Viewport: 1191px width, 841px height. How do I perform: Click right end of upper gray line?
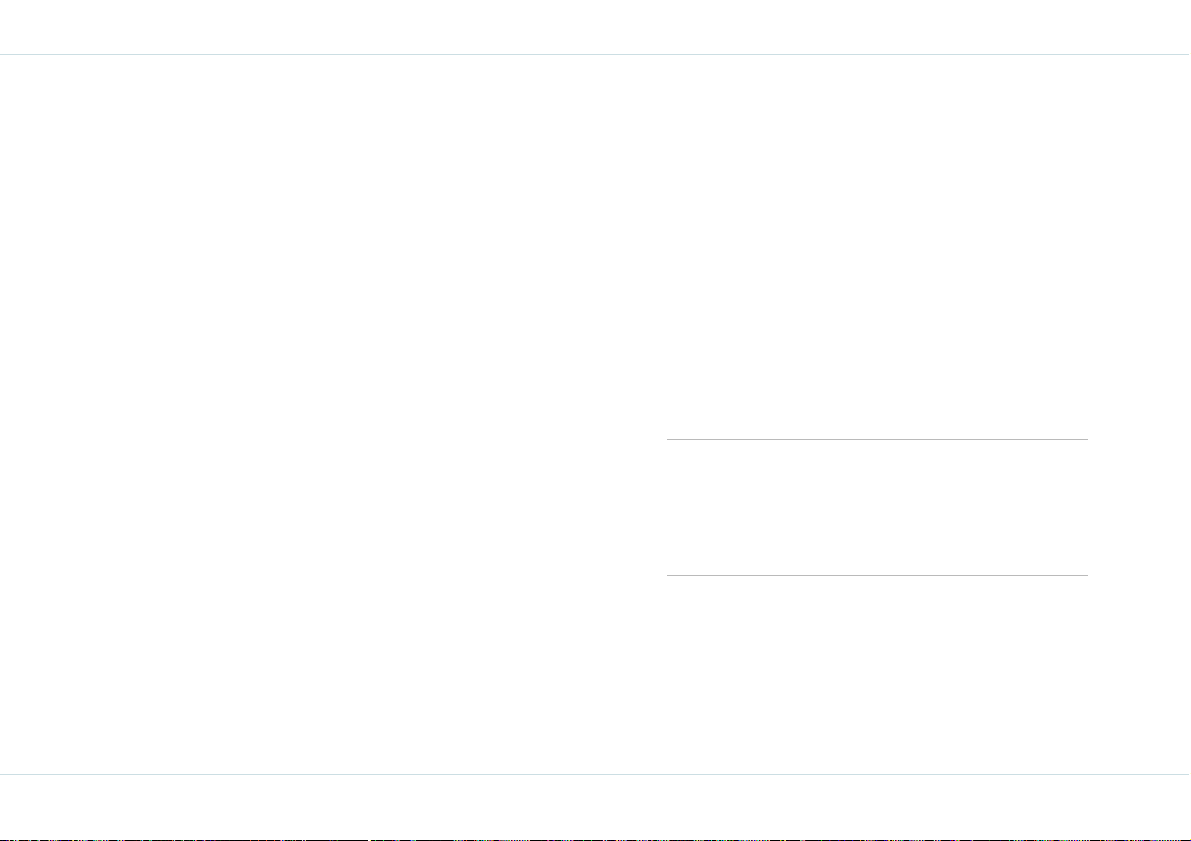click(x=1085, y=439)
